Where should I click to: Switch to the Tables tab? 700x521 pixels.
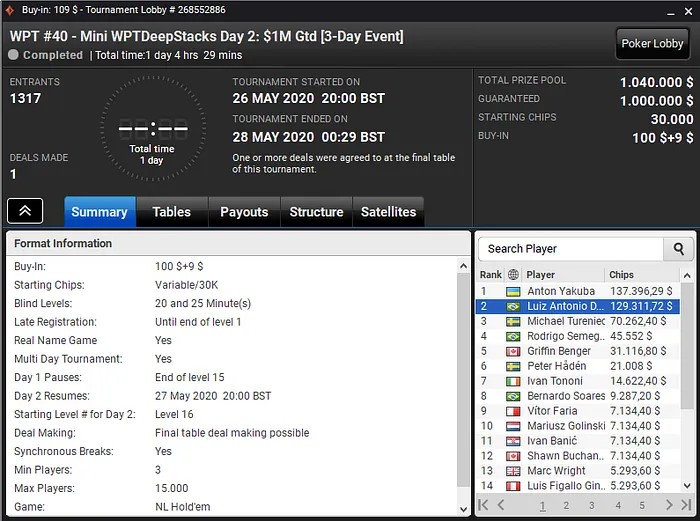[171, 212]
